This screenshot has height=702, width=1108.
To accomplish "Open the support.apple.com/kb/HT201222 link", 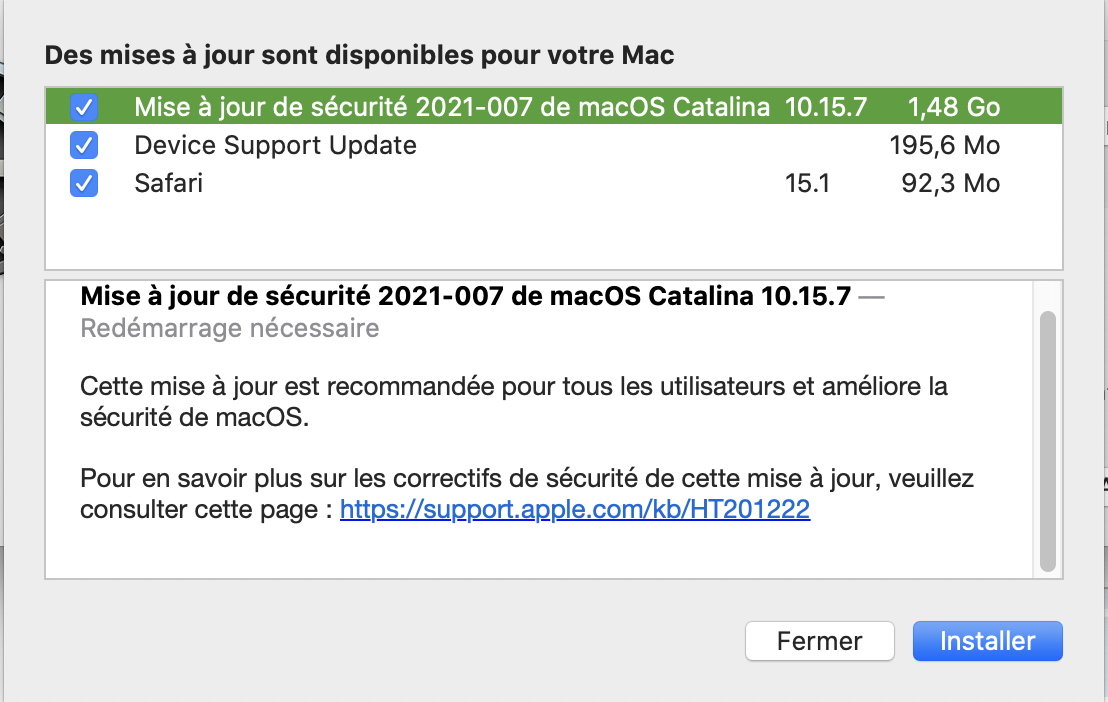I will point(575,510).
